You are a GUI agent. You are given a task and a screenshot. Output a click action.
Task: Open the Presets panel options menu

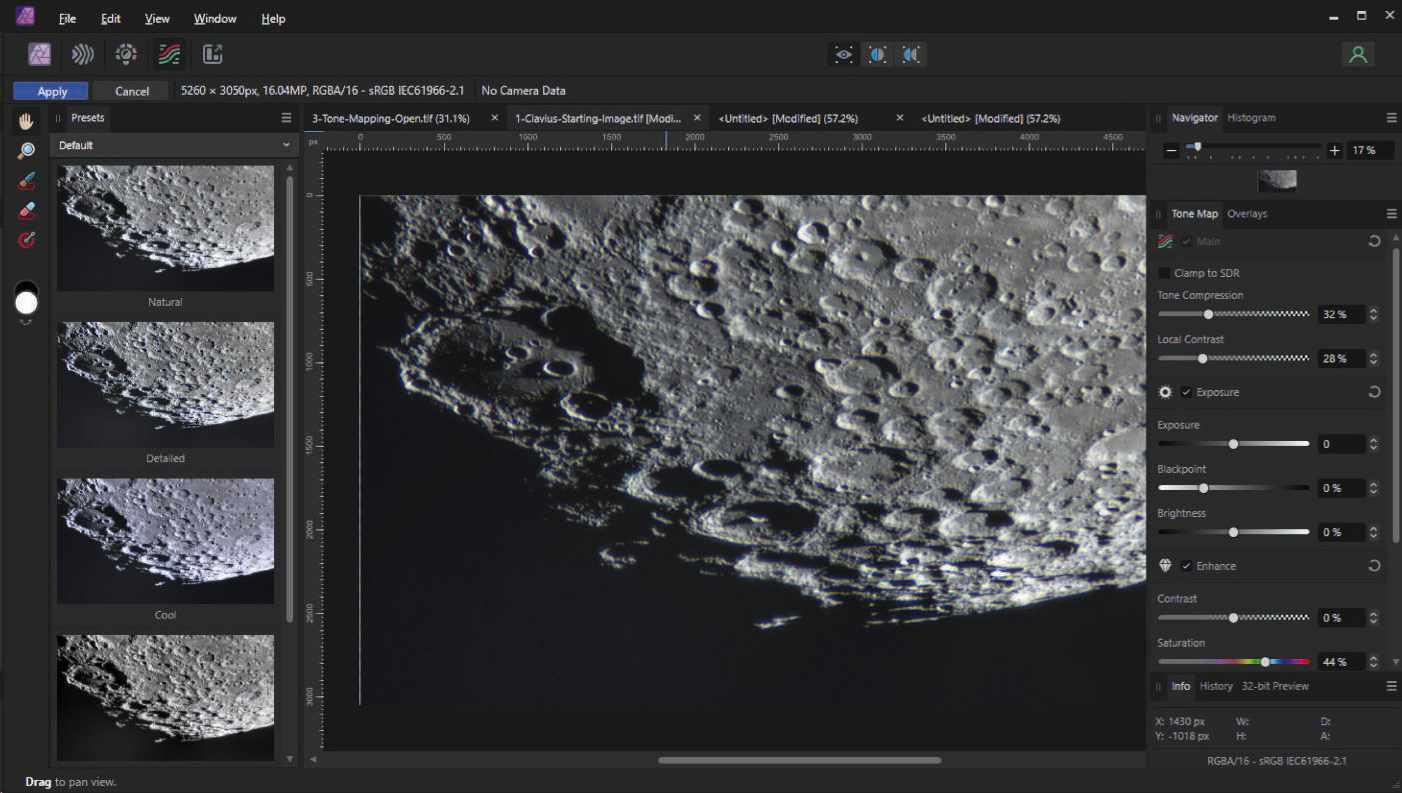click(287, 118)
